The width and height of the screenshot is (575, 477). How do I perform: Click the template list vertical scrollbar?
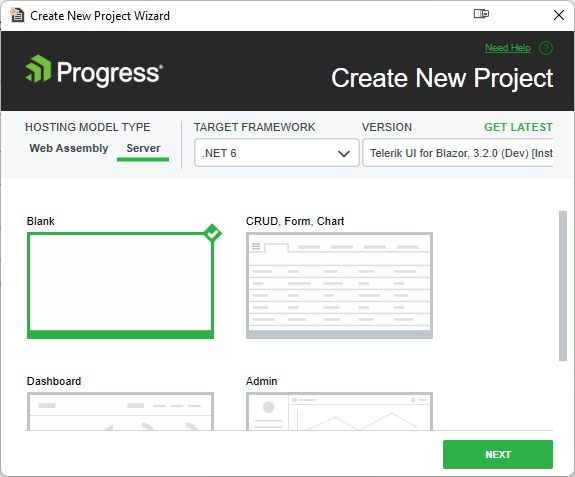563,286
